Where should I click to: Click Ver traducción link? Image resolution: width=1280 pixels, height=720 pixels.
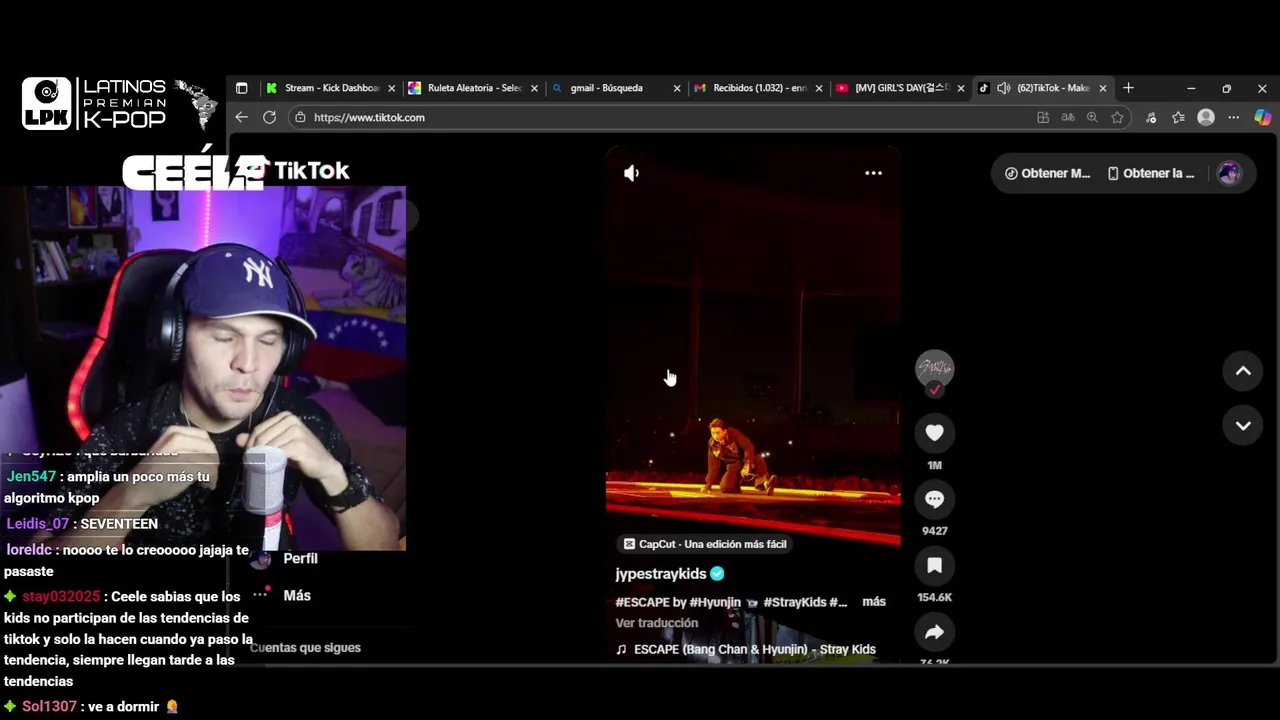coord(657,623)
